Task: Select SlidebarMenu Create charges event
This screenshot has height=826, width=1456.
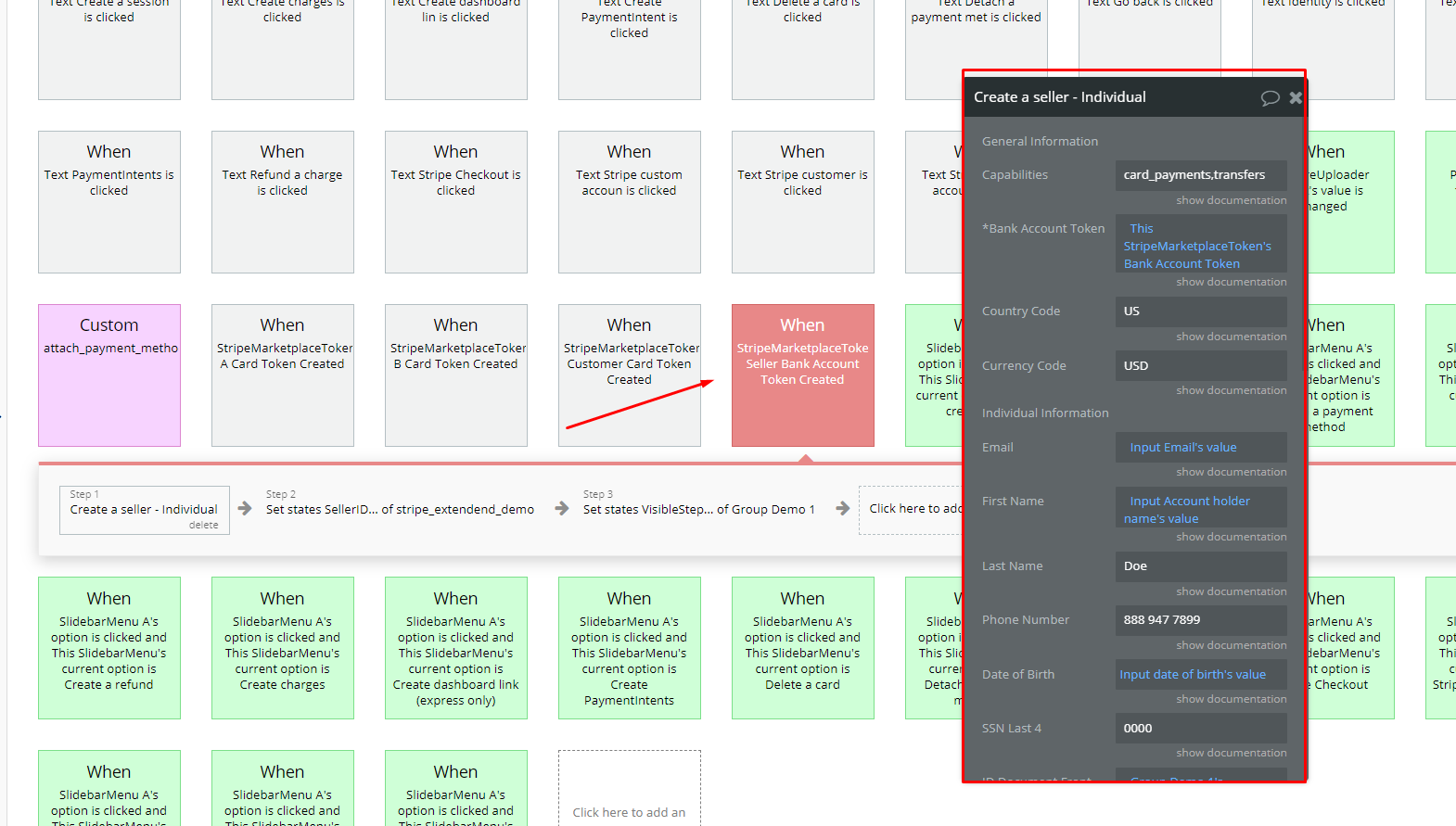Action: [283, 648]
